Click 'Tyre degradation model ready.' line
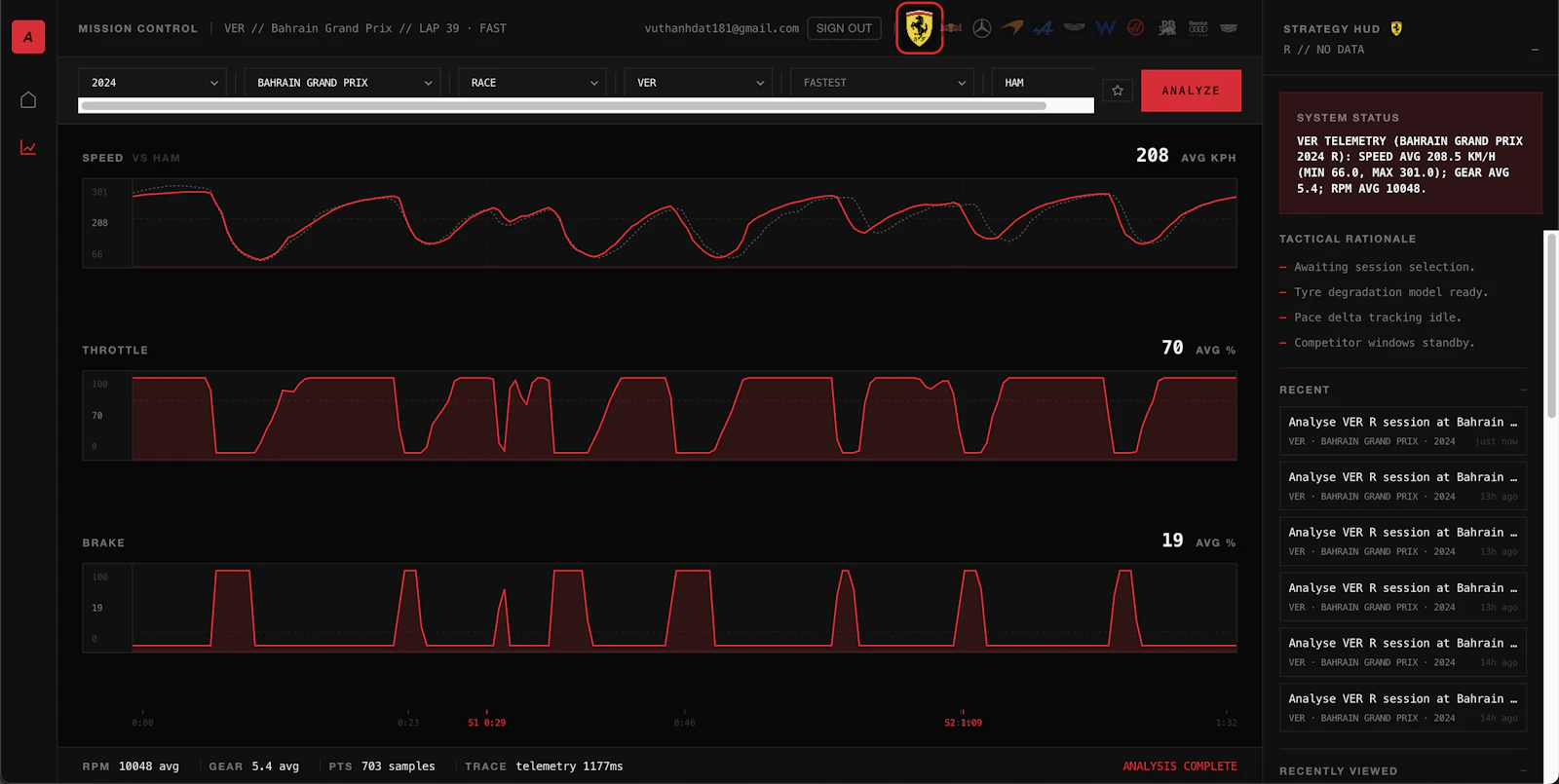Image resolution: width=1559 pixels, height=784 pixels. pos(1390,292)
